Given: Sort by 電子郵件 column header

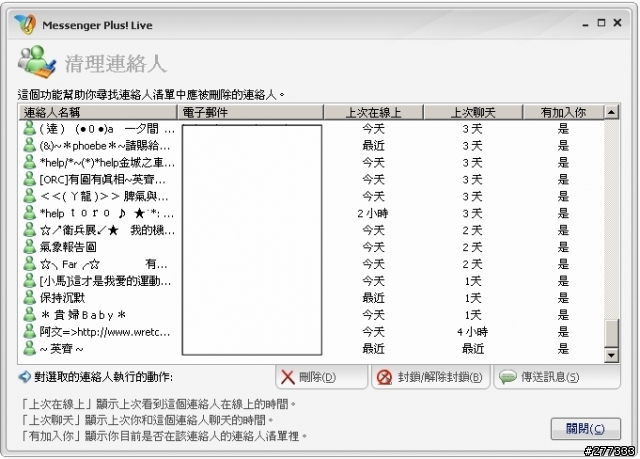Looking at the screenshot, I should 251,112.
